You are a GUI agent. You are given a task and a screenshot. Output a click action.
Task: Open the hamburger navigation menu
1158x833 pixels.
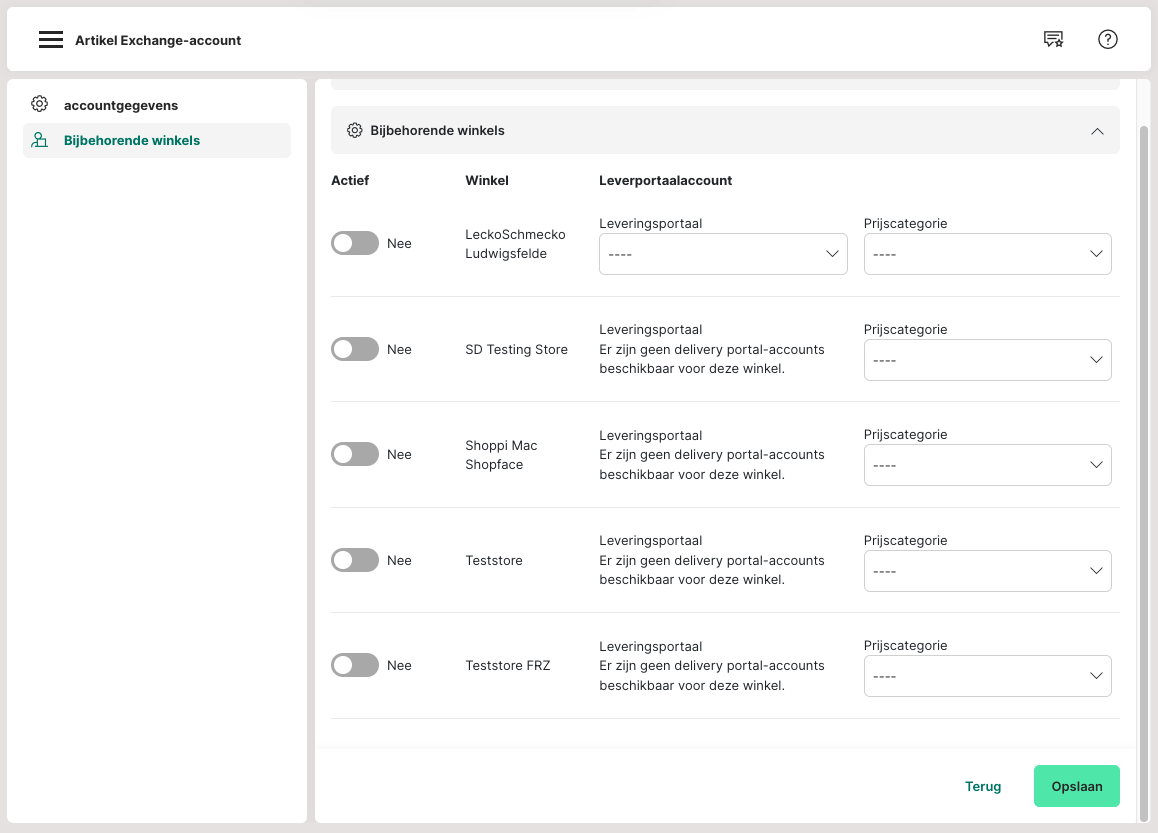pyautogui.click(x=51, y=40)
